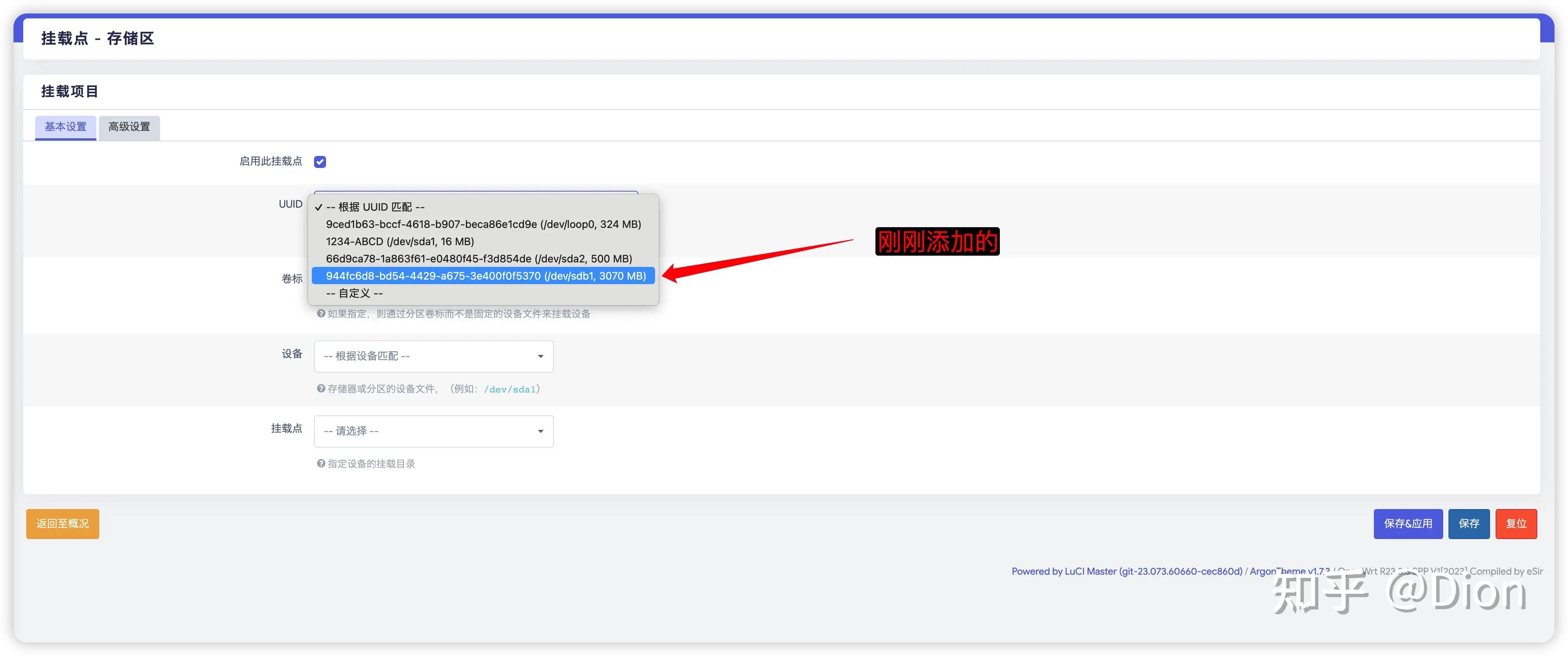Image resolution: width=1568 pixels, height=656 pixels.
Task: Click the help icon next to 存储器或分区 hint
Action: click(321, 389)
